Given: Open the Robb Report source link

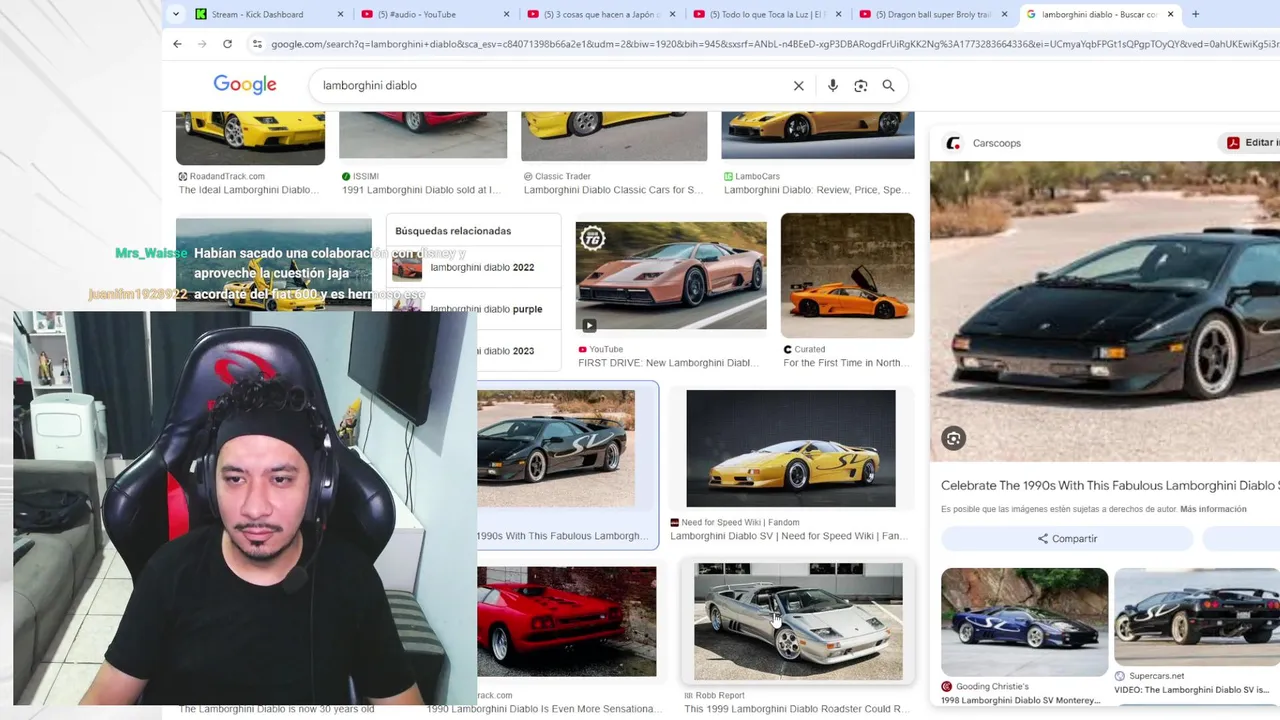Looking at the screenshot, I should point(714,695).
